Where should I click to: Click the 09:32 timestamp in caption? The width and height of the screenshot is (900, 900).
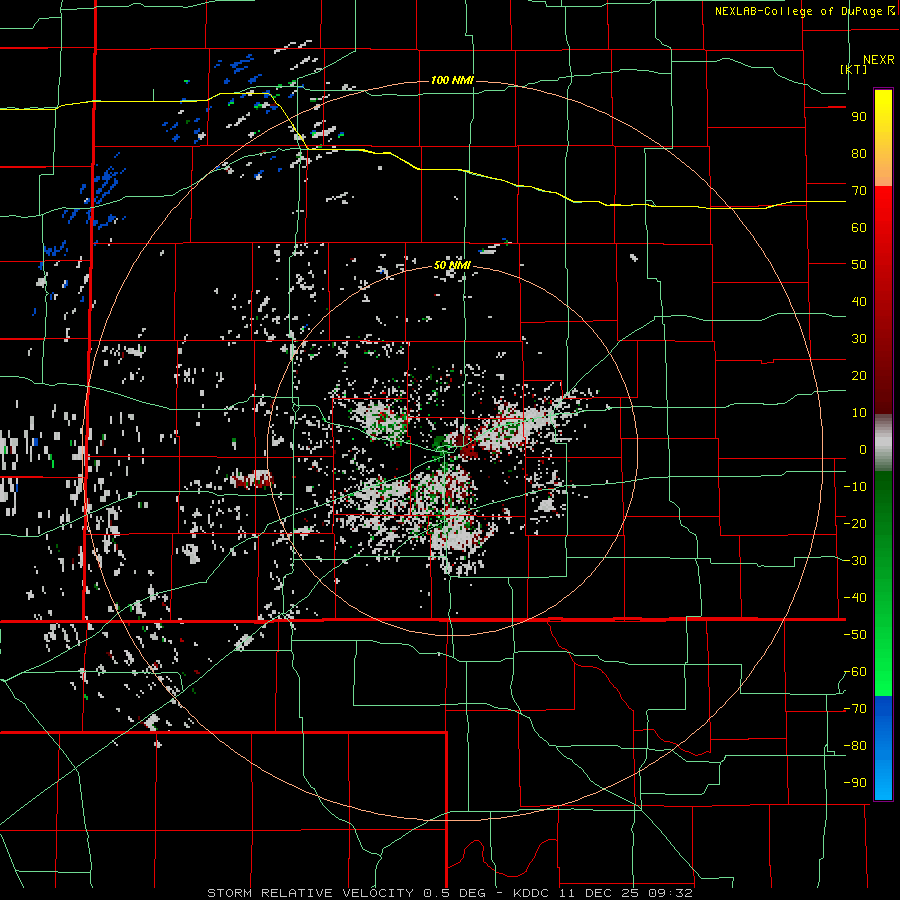[x=669, y=893]
